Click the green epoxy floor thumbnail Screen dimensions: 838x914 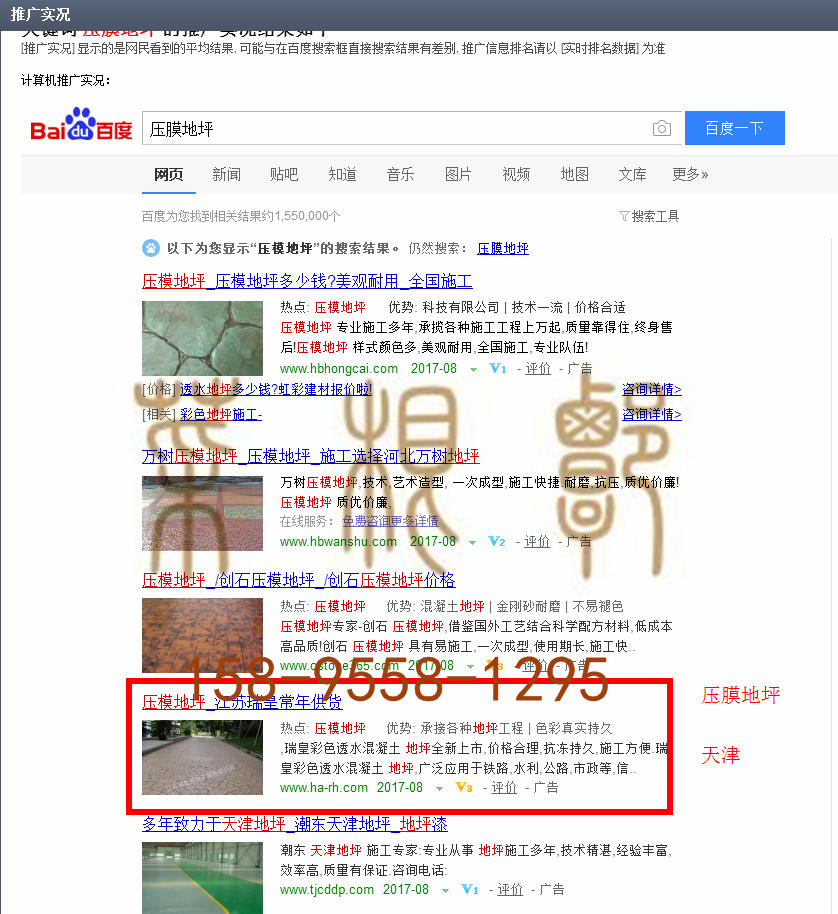(x=202, y=878)
